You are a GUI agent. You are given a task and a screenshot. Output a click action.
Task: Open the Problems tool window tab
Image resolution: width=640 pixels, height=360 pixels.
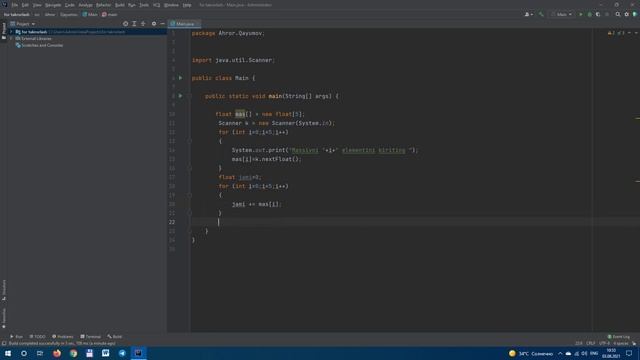(x=62, y=337)
